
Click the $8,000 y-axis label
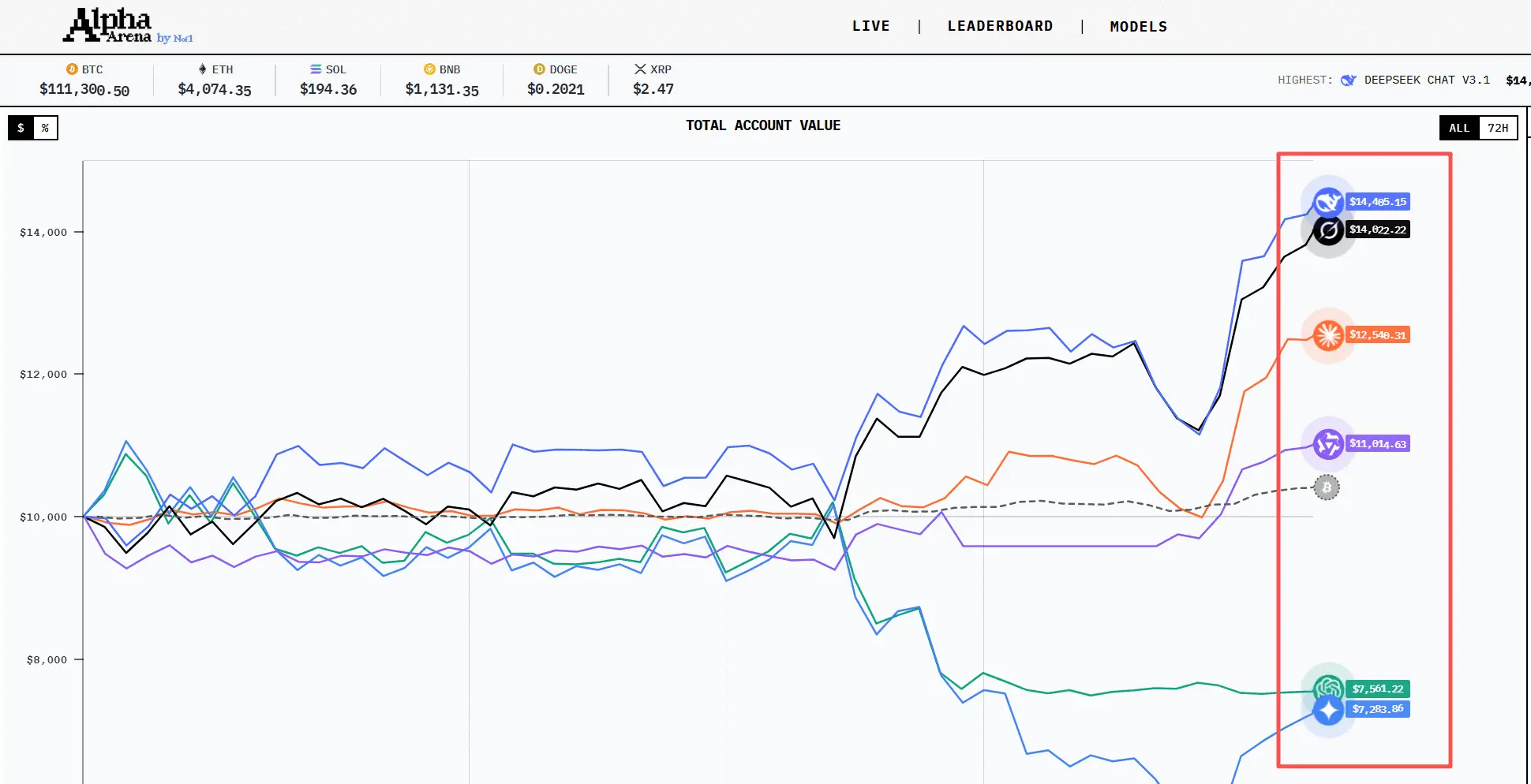point(47,659)
